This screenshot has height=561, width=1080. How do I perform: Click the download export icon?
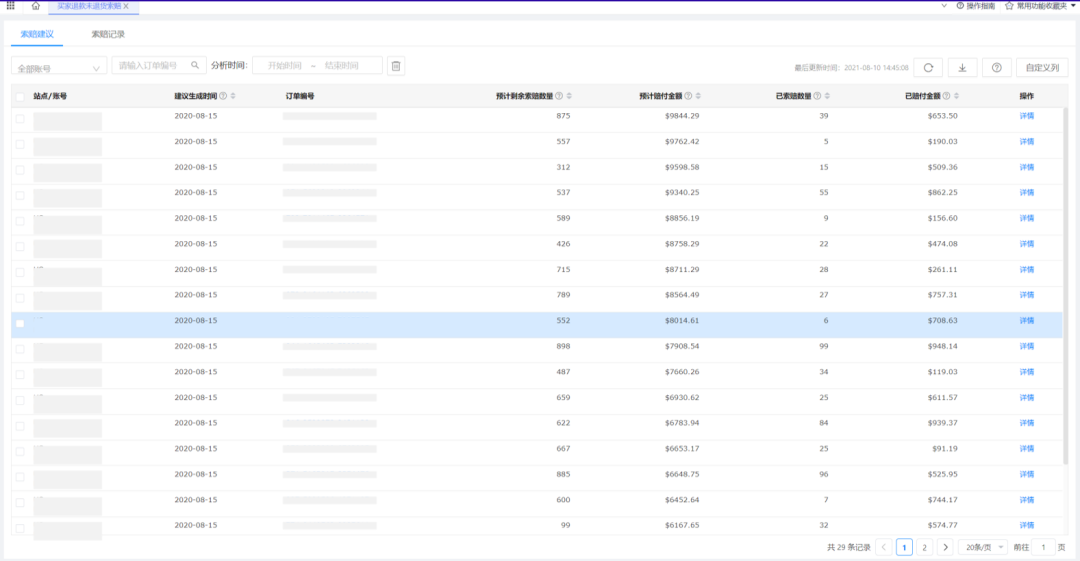click(x=962, y=67)
